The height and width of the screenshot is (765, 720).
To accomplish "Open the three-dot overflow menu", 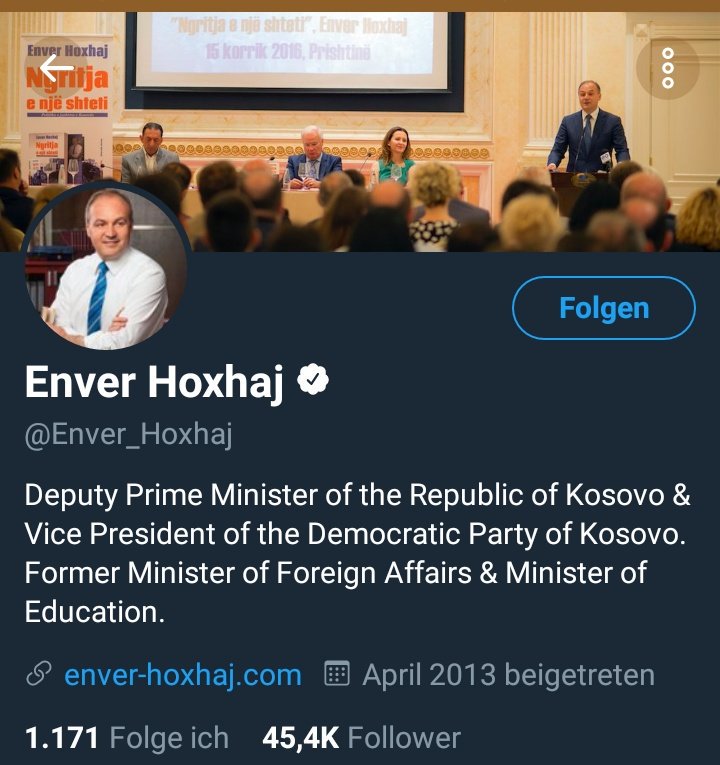I will pyautogui.click(x=667, y=68).
